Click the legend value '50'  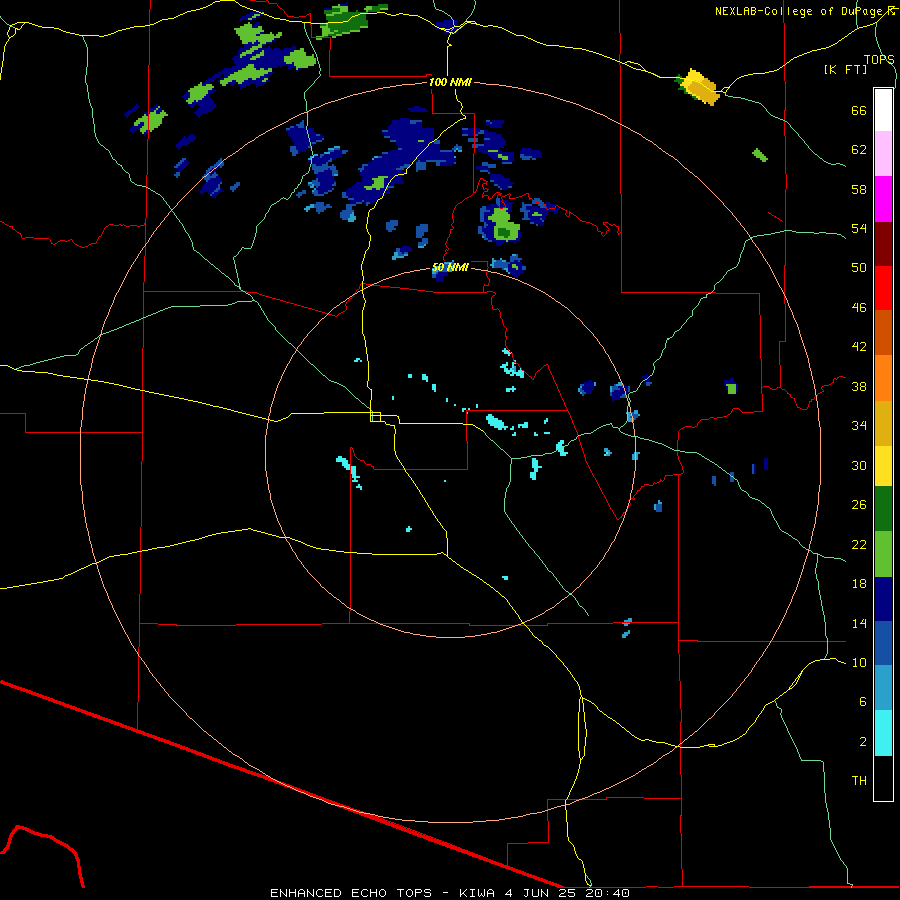coord(859,267)
